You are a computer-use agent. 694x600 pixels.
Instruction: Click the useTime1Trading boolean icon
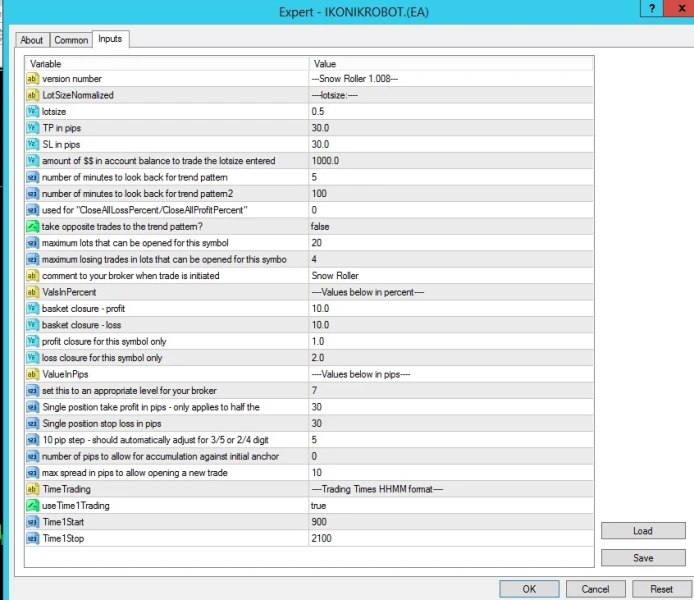coord(32,505)
